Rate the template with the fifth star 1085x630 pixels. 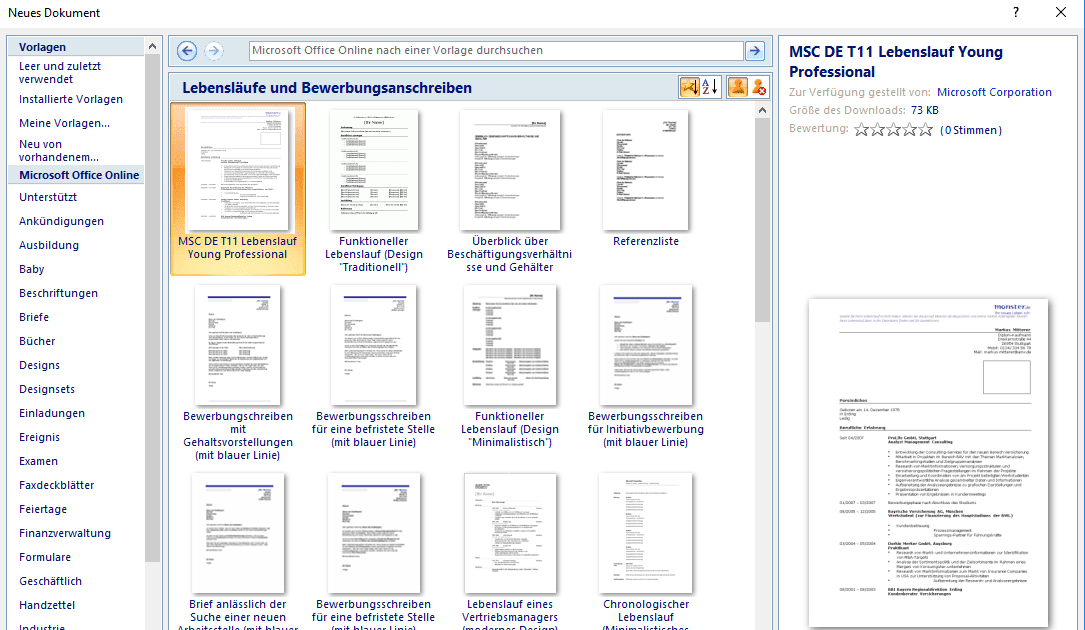coord(926,129)
